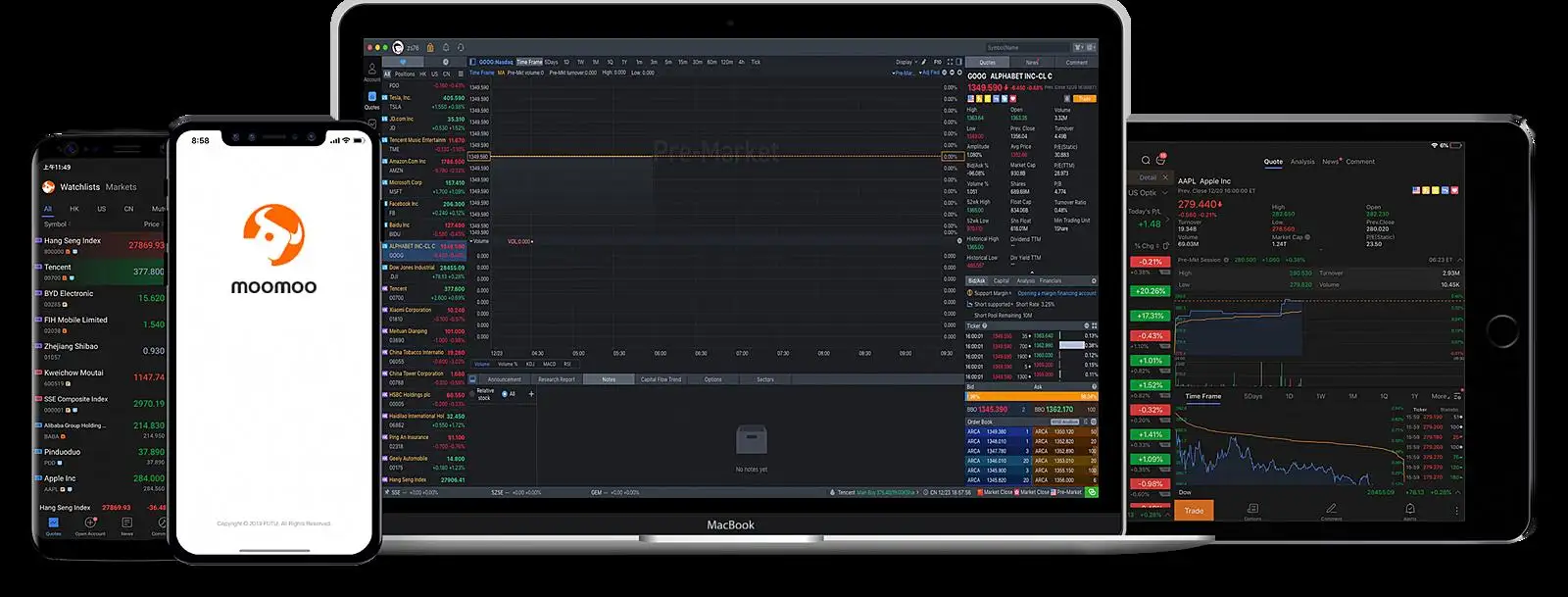This screenshot has width=1568, height=597.
Task: Expand the US Options dropdown on tablet
Action: point(1148,193)
